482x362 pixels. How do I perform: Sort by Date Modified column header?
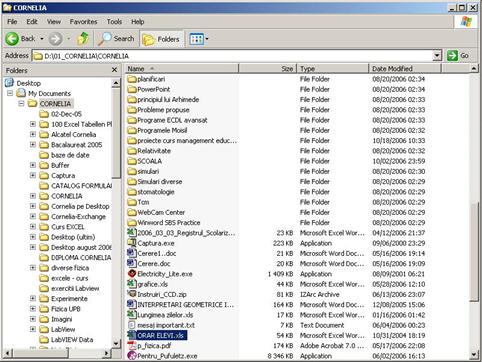[405, 69]
